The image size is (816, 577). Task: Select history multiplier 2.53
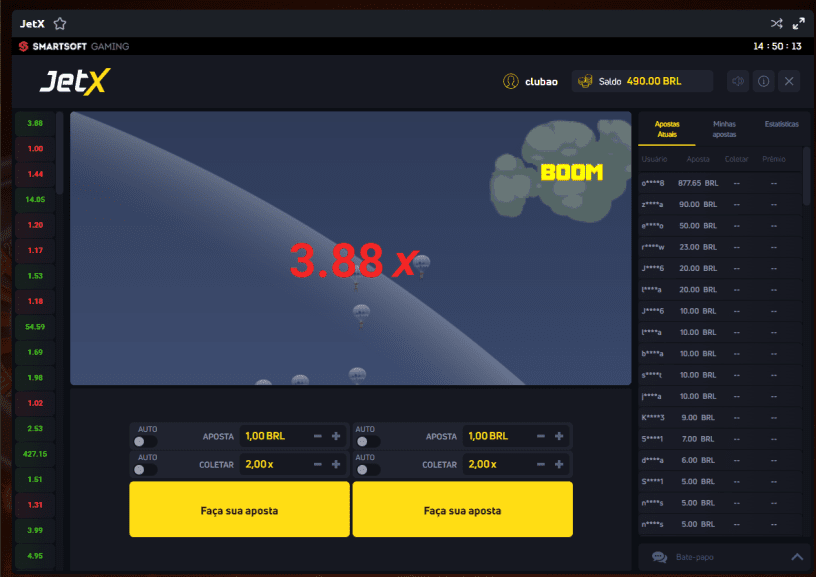pos(35,428)
